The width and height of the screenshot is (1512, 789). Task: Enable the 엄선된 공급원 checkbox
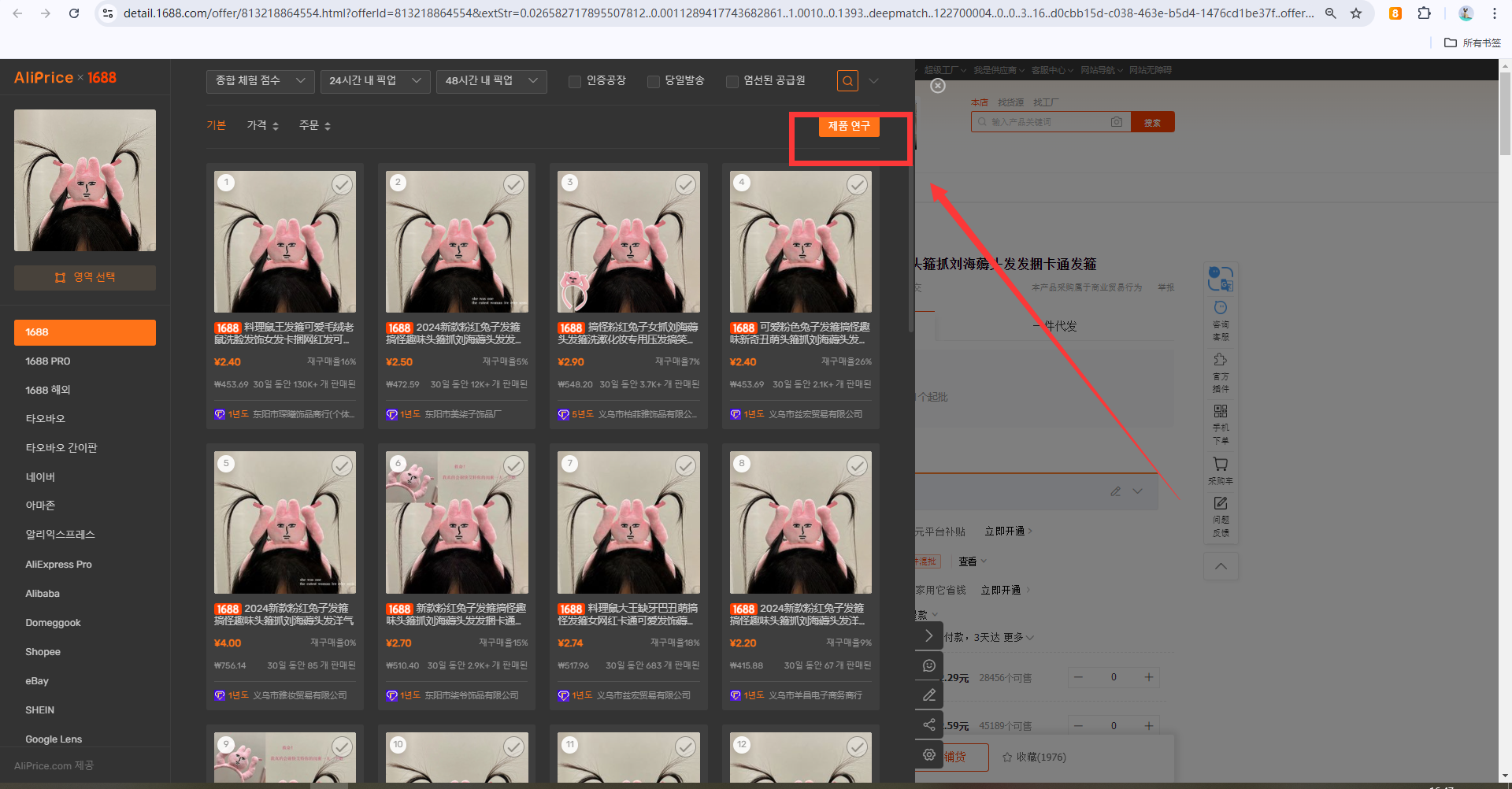click(x=732, y=81)
